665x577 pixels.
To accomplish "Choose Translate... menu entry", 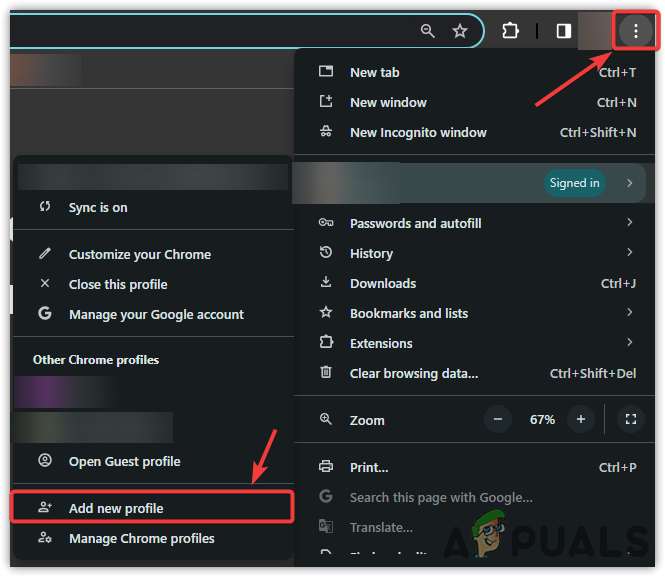I will tap(474, 527).
